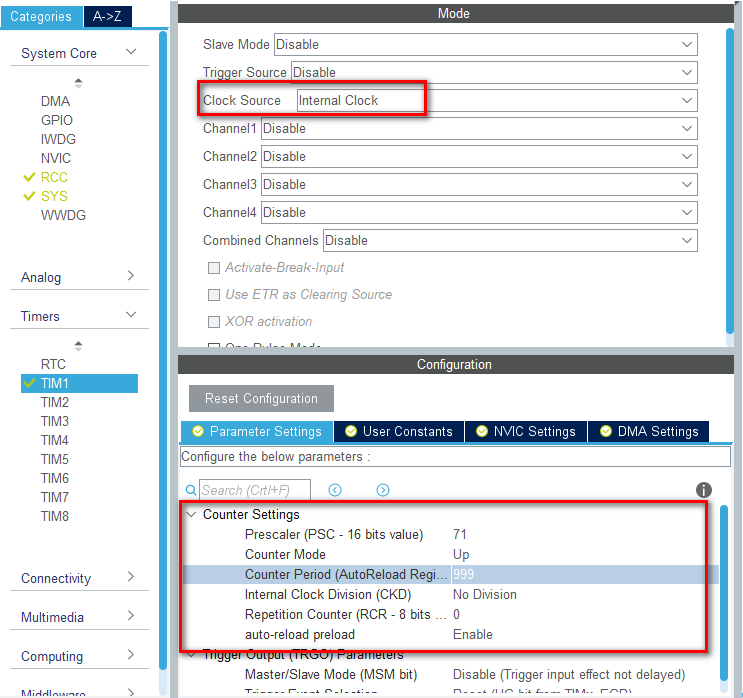
Task: Select the User Constants tab
Action: coord(399,431)
